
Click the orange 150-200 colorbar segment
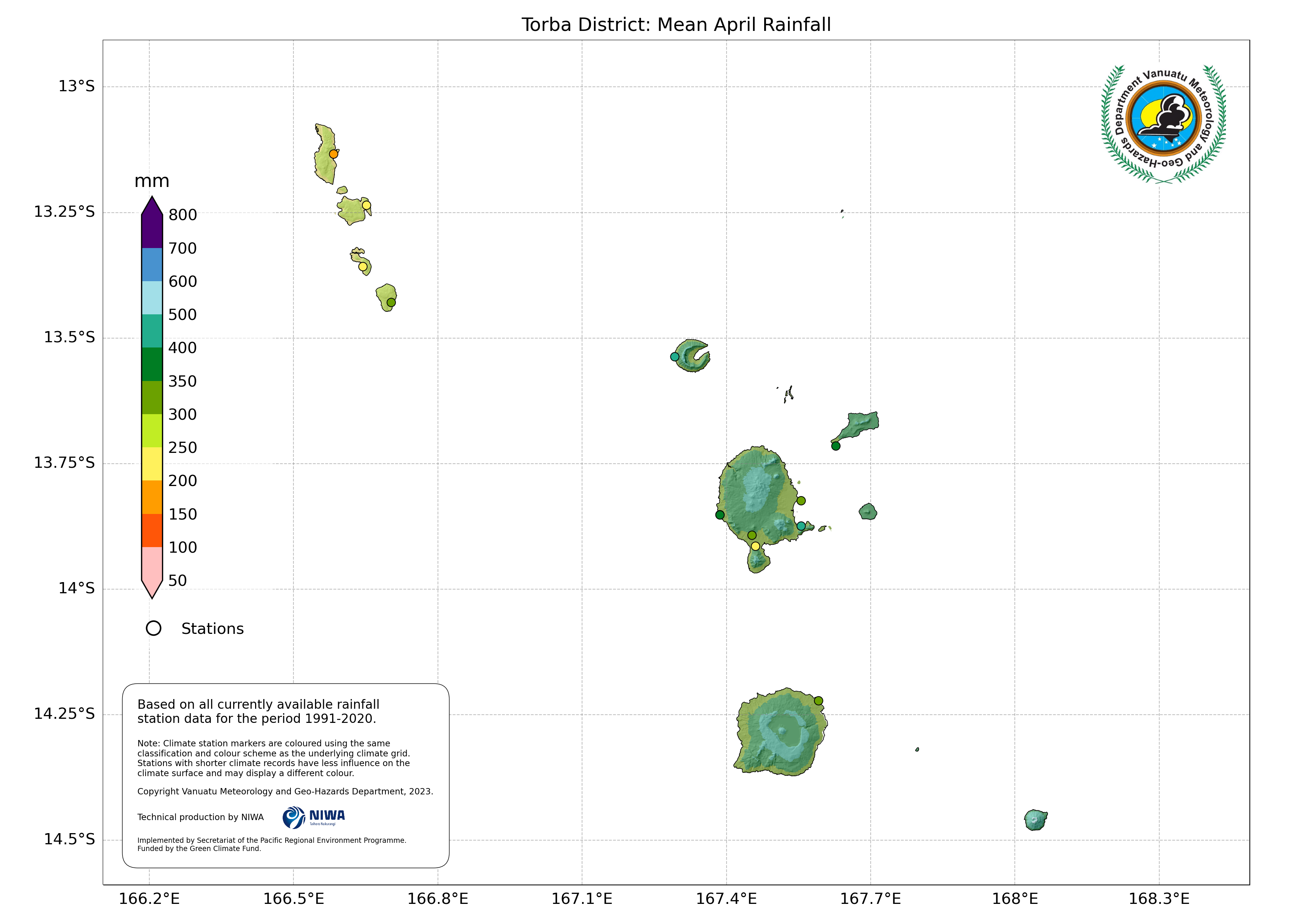(x=152, y=497)
